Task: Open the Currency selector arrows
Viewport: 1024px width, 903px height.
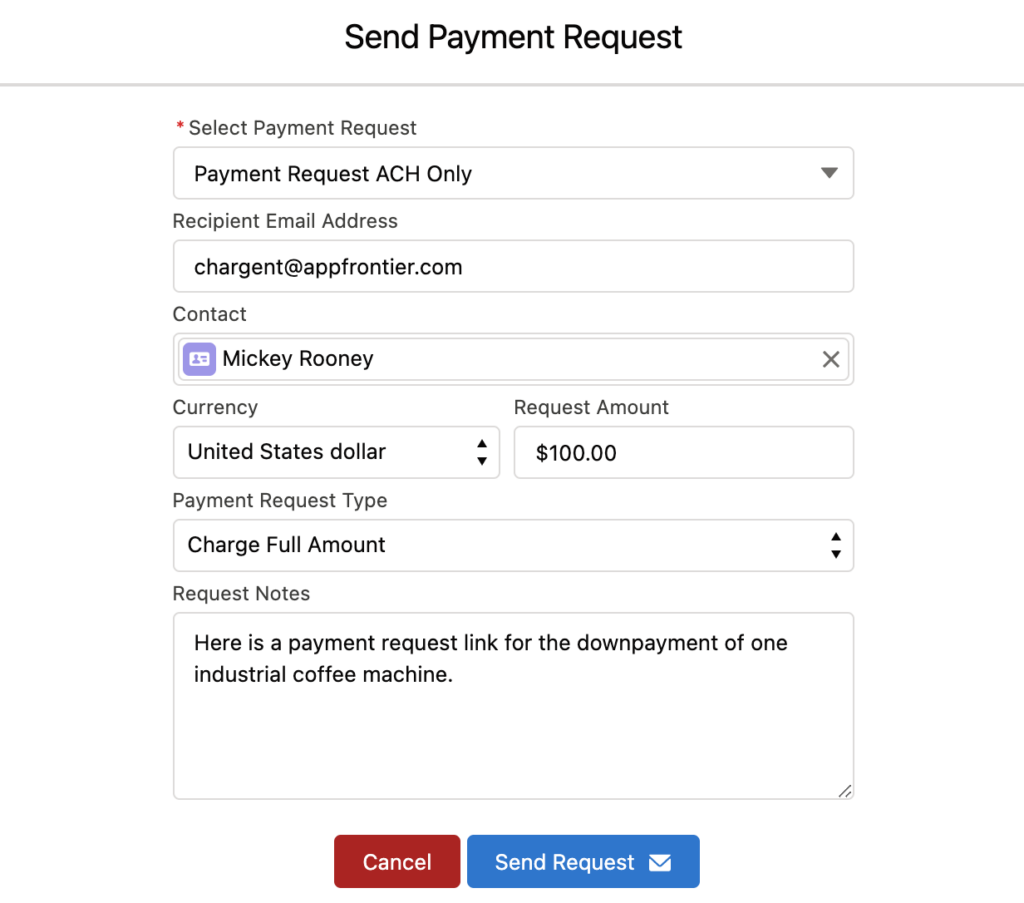Action: (482, 452)
